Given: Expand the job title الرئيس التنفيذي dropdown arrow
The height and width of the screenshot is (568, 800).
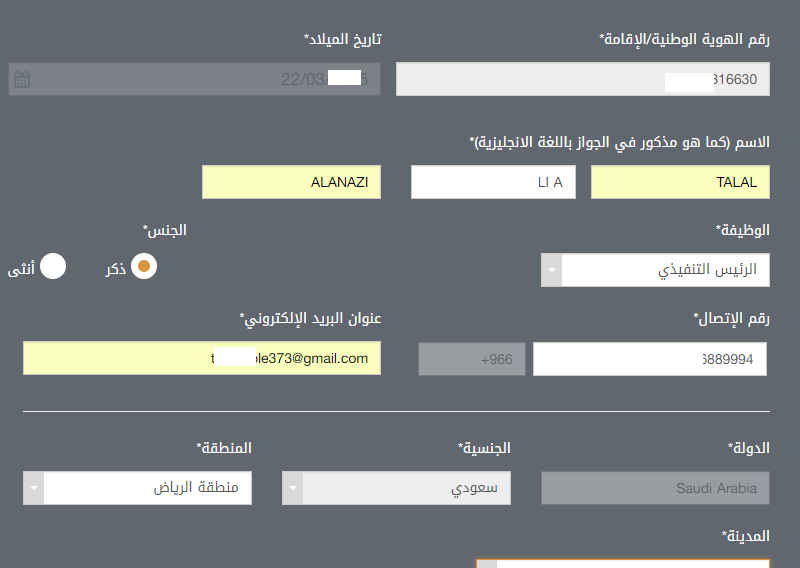Looking at the screenshot, I should point(552,270).
